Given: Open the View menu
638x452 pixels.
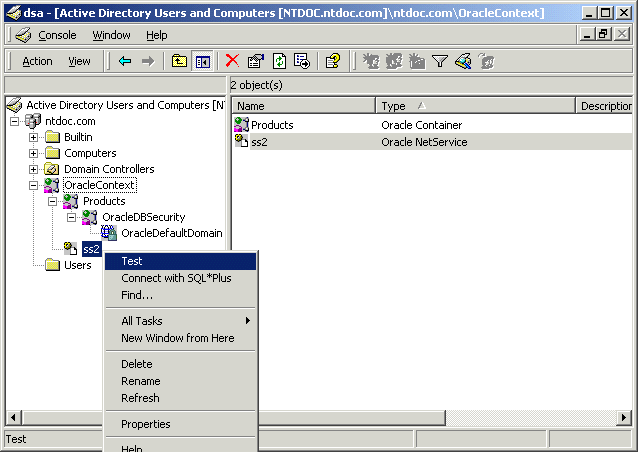Looking at the screenshot, I should pyautogui.click(x=79, y=61).
